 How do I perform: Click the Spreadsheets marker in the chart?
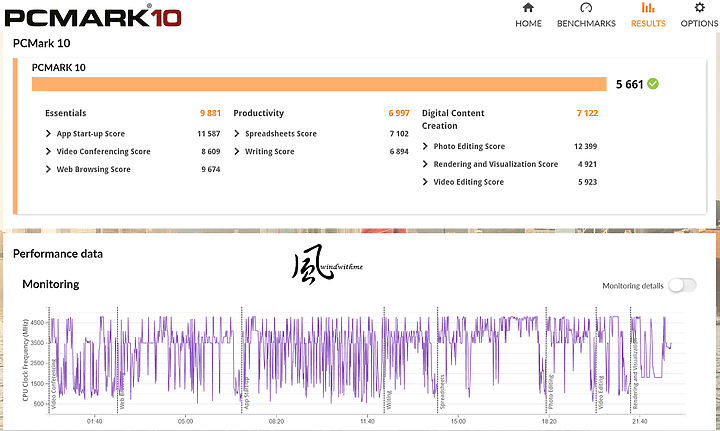[x=443, y=392]
